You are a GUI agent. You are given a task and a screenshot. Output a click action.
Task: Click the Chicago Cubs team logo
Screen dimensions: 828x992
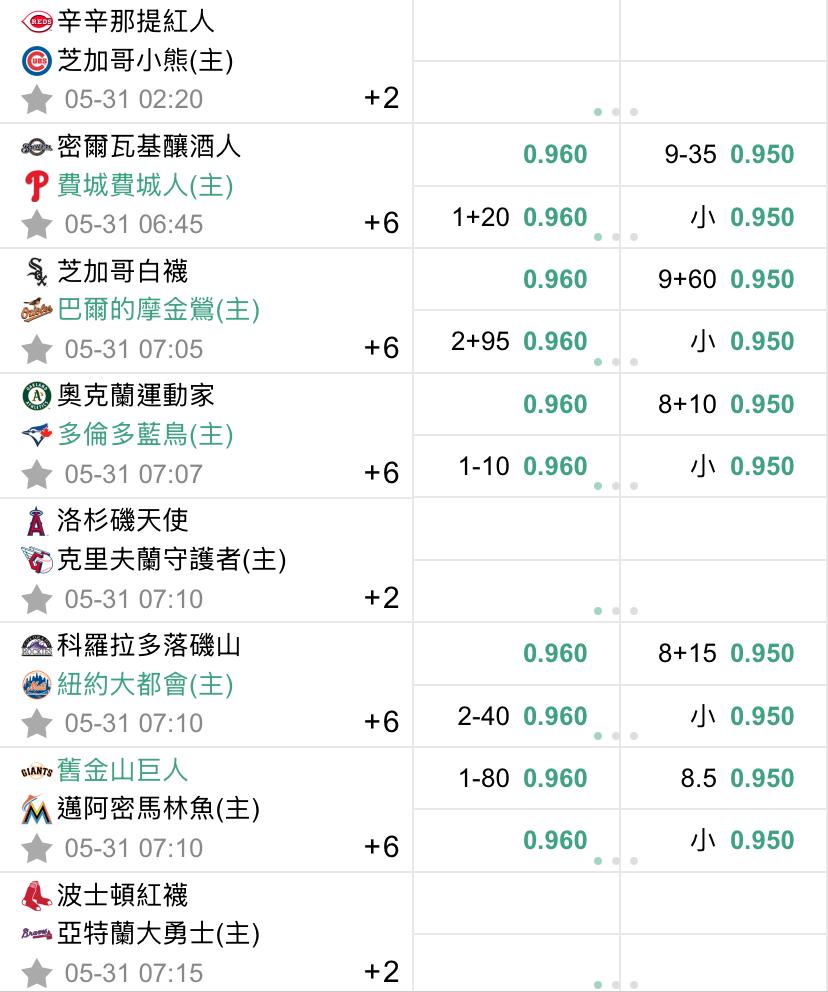click(37, 61)
